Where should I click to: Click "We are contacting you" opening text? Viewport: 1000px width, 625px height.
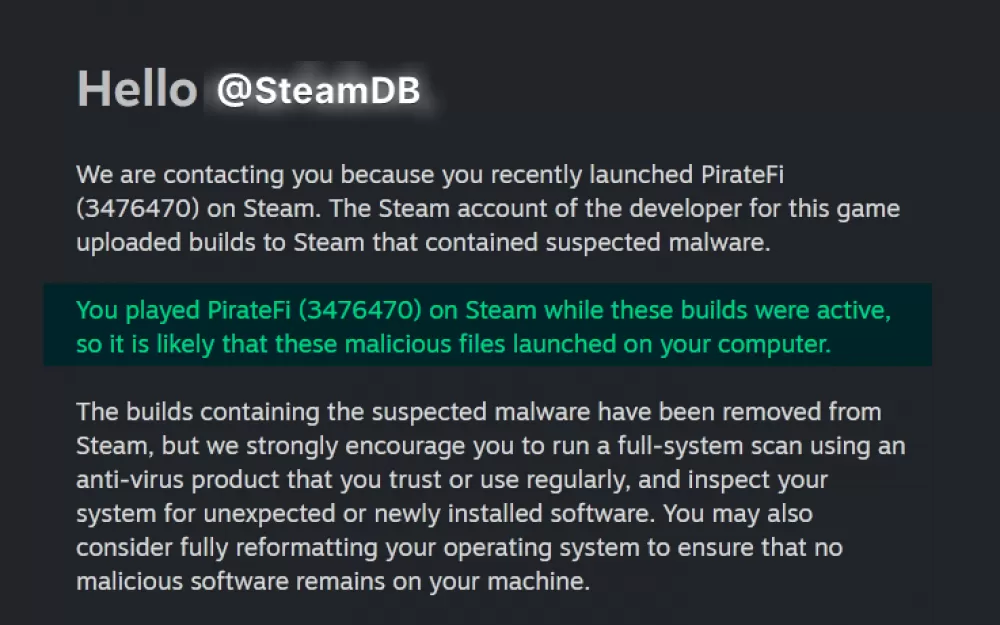tap(180, 175)
